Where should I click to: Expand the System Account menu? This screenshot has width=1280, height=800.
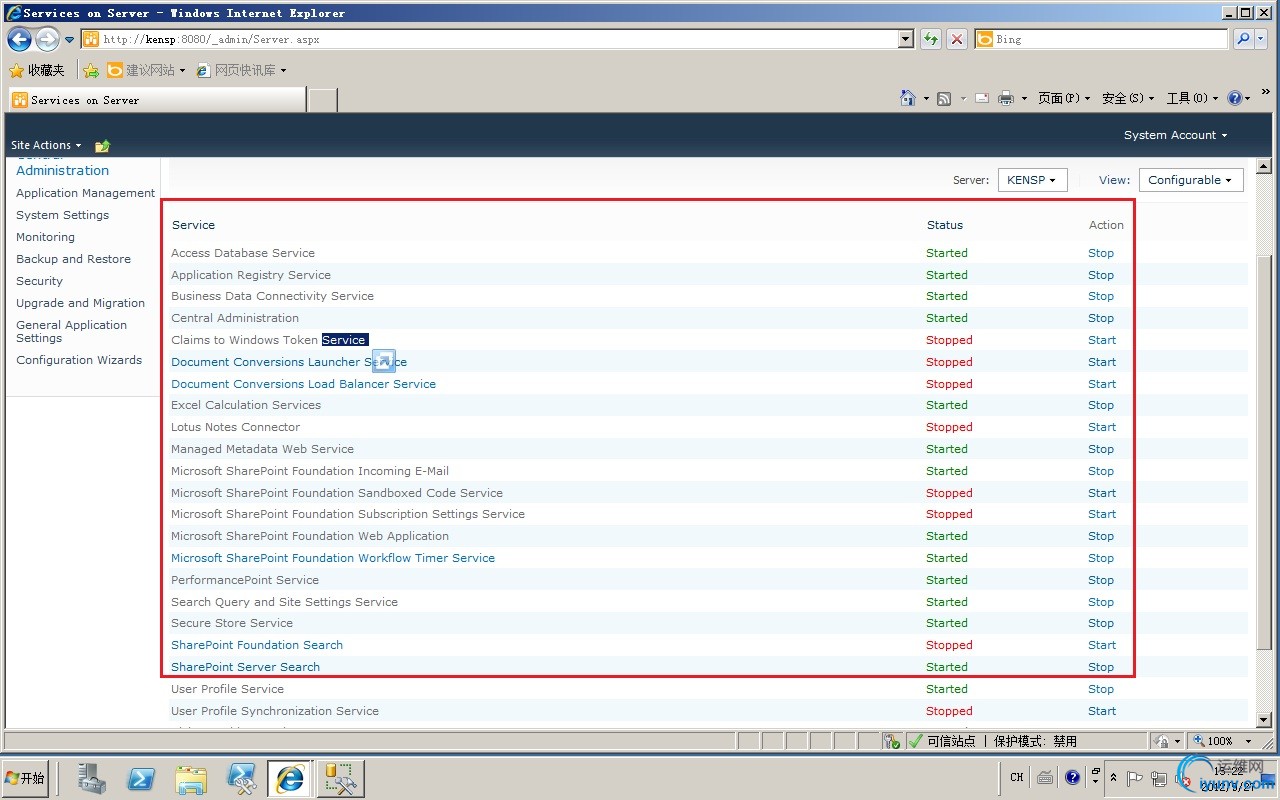pyautogui.click(x=1175, y=135)
